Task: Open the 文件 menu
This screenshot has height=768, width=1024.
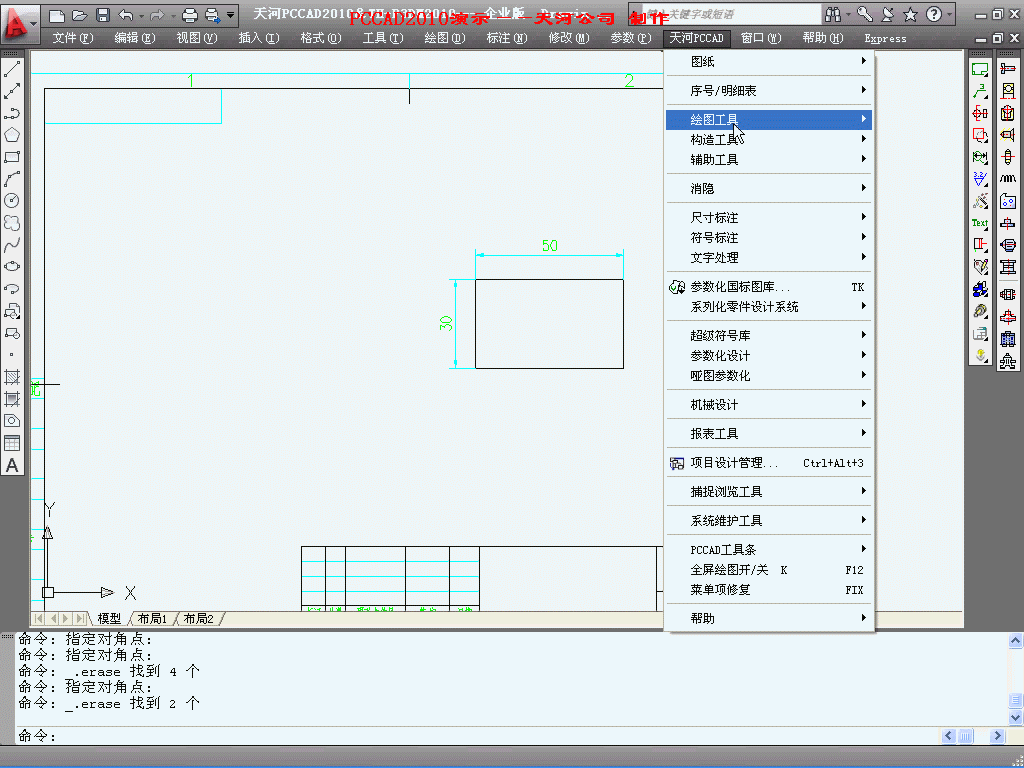Action: [x=72, y=38]
